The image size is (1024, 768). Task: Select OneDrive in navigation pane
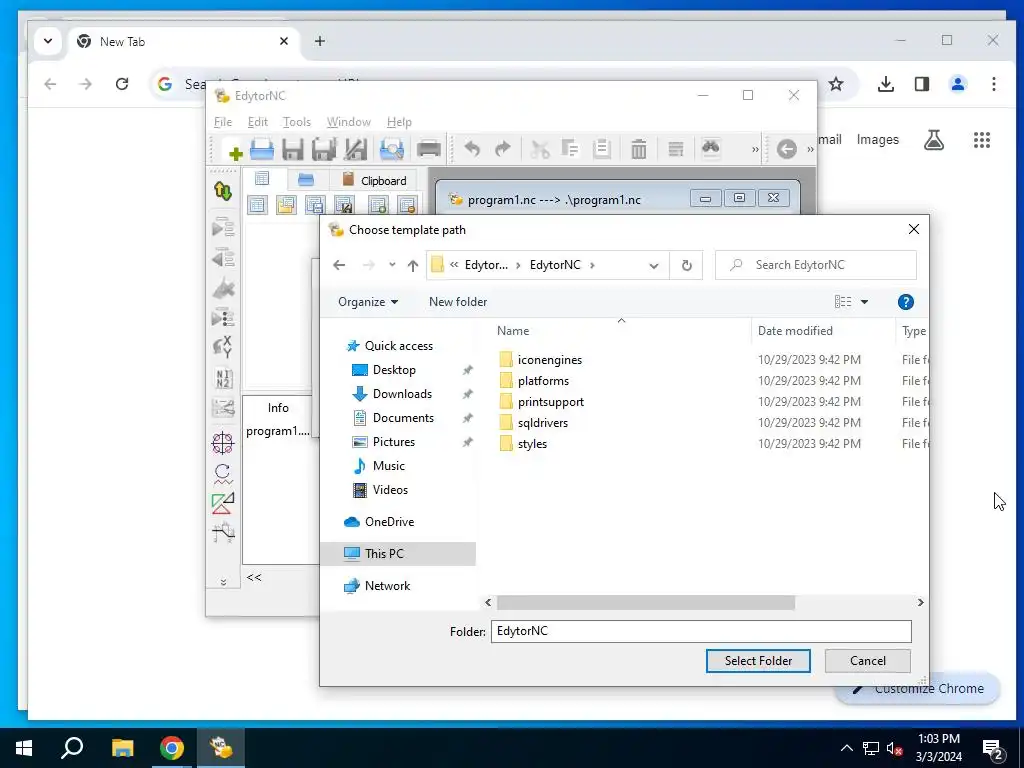[x=389, y=522]
